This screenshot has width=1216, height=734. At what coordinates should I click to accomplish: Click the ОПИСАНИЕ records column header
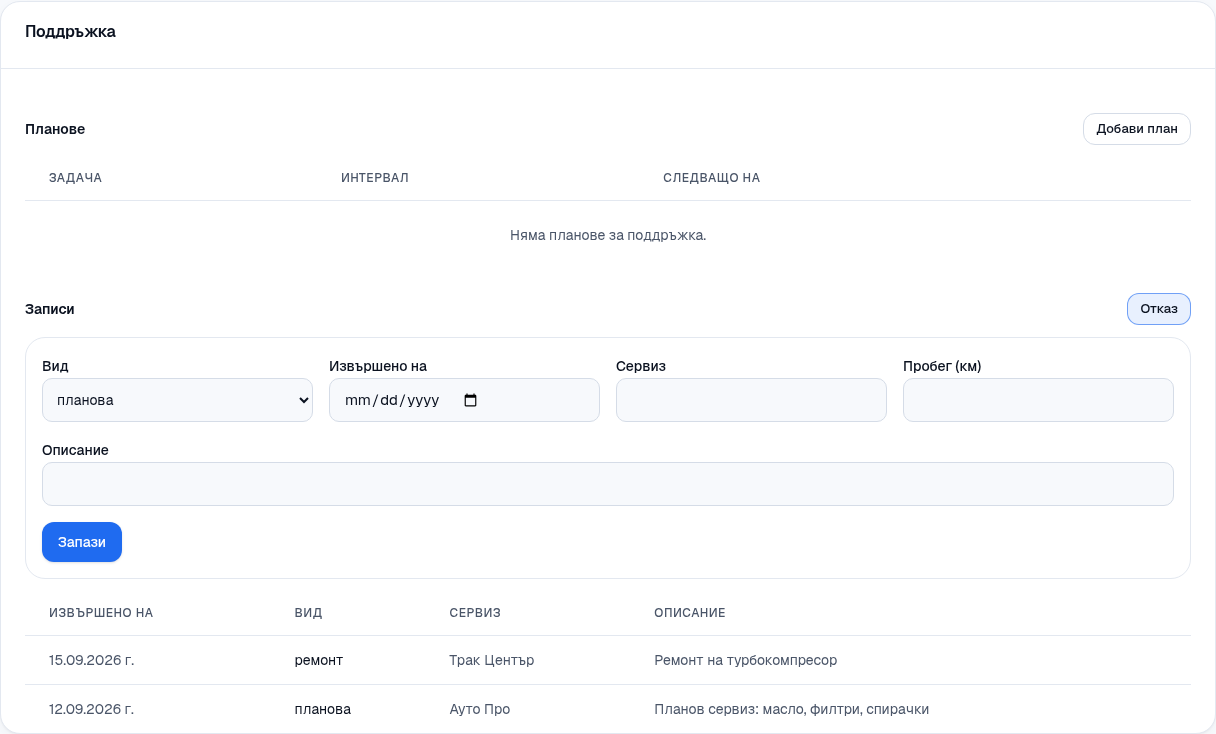(690, 613)
